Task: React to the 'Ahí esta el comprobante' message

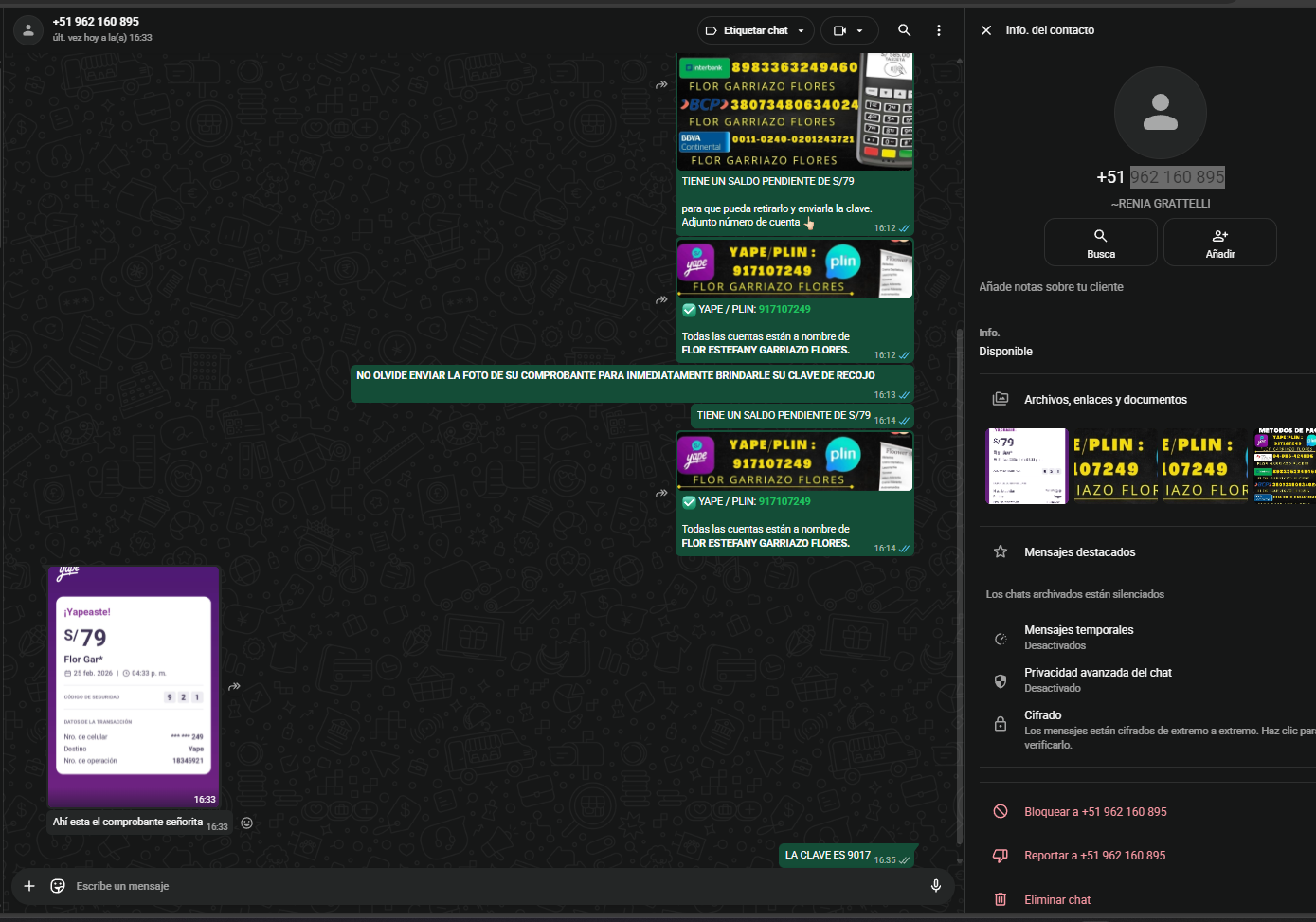Action: click(246, 823)
